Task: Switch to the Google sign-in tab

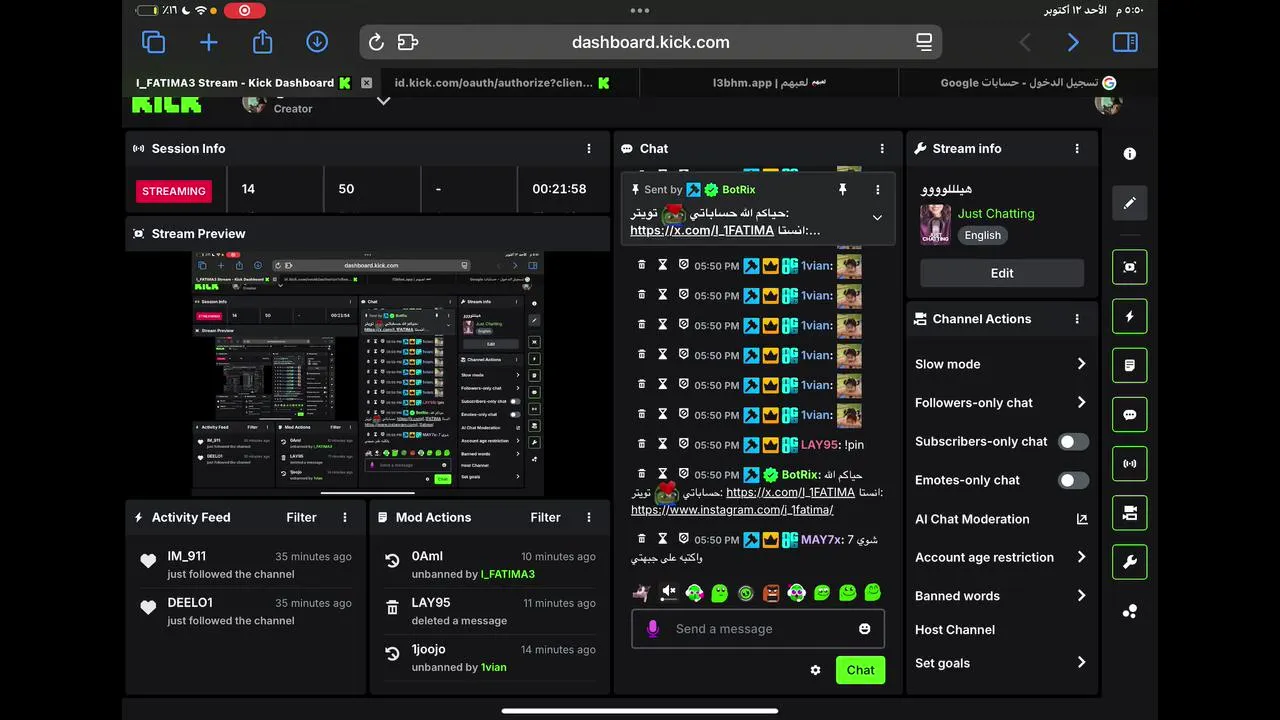Action: tap(1028, 83)
